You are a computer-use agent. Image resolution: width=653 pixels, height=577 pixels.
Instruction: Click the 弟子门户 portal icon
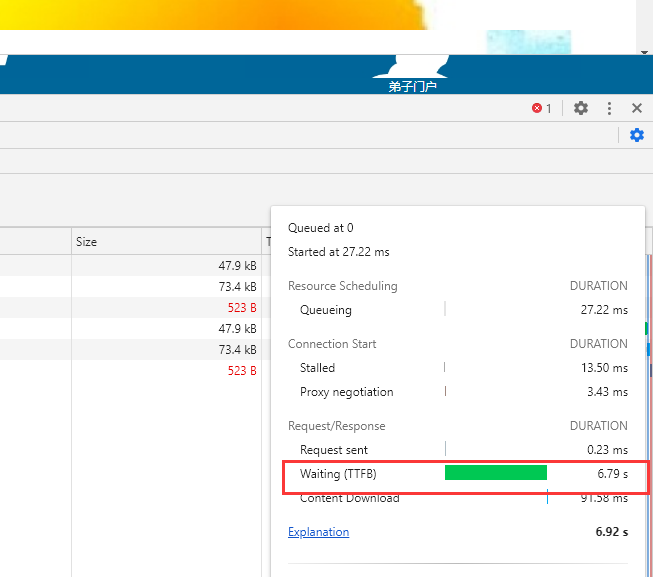(412, 77)
